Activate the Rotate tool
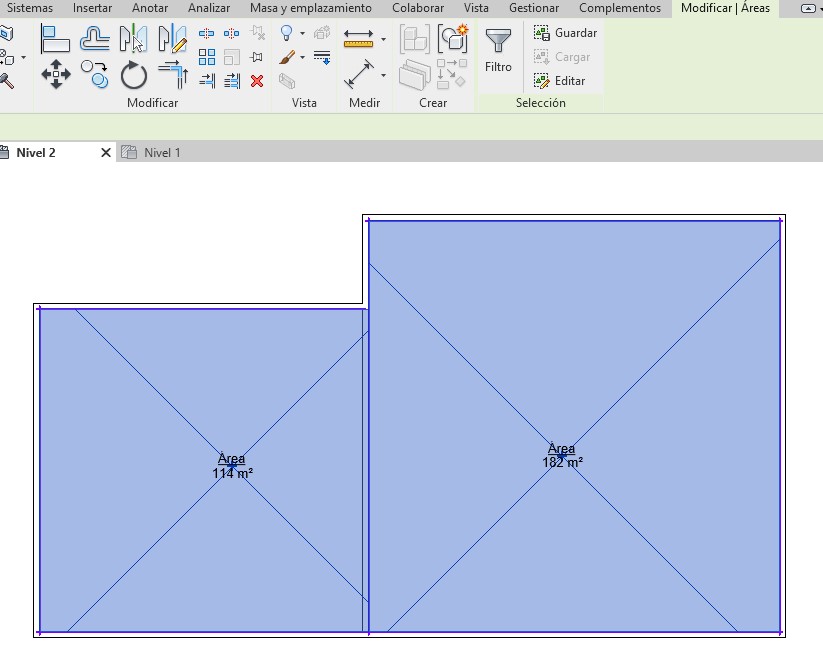The width and height of the screenshot is (823, 649). pos(134,75)
